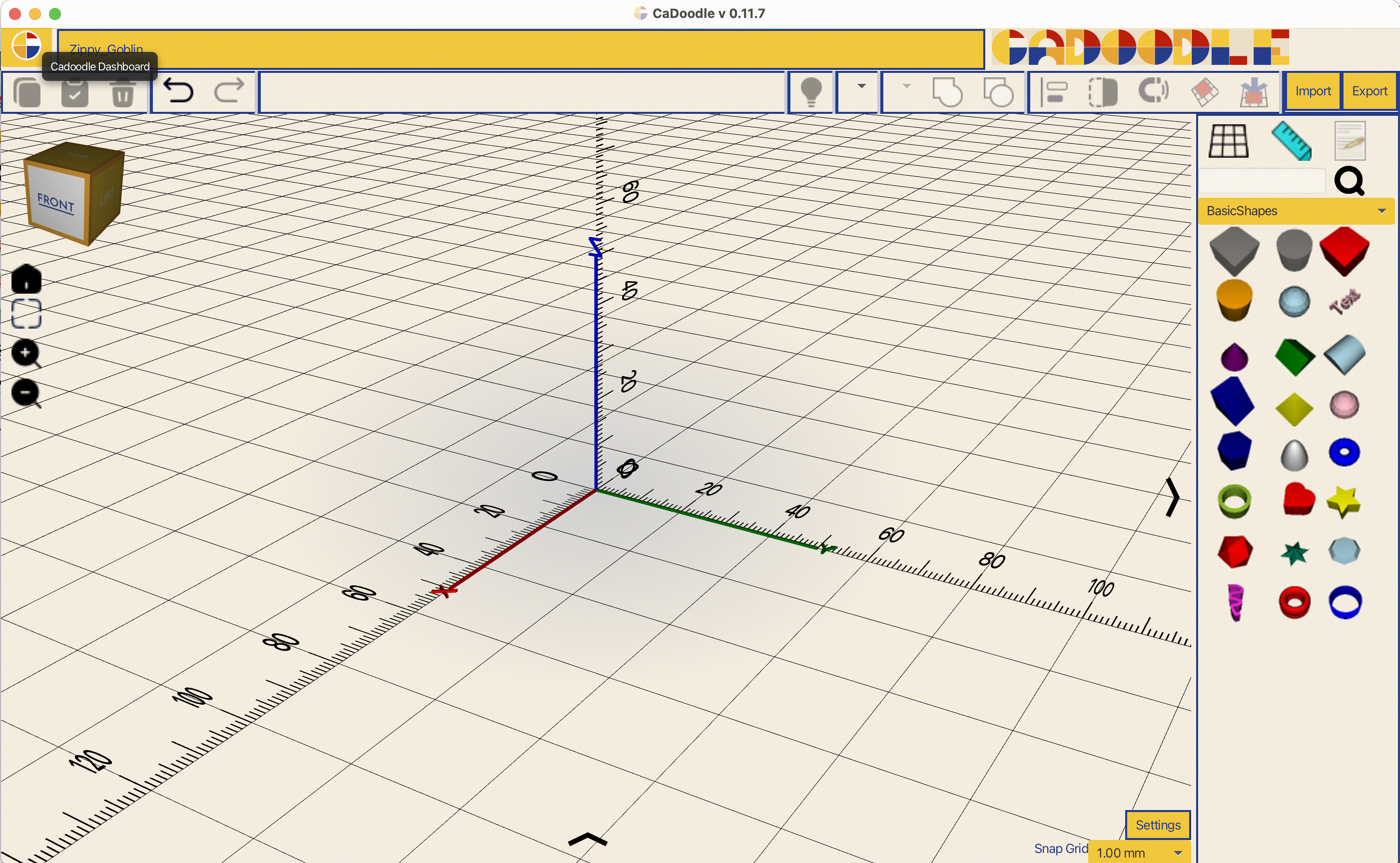The width and height of the screenshot is (1400, 863).
Task: Click the search magnifier icon
Action: tap(1349, 181)
